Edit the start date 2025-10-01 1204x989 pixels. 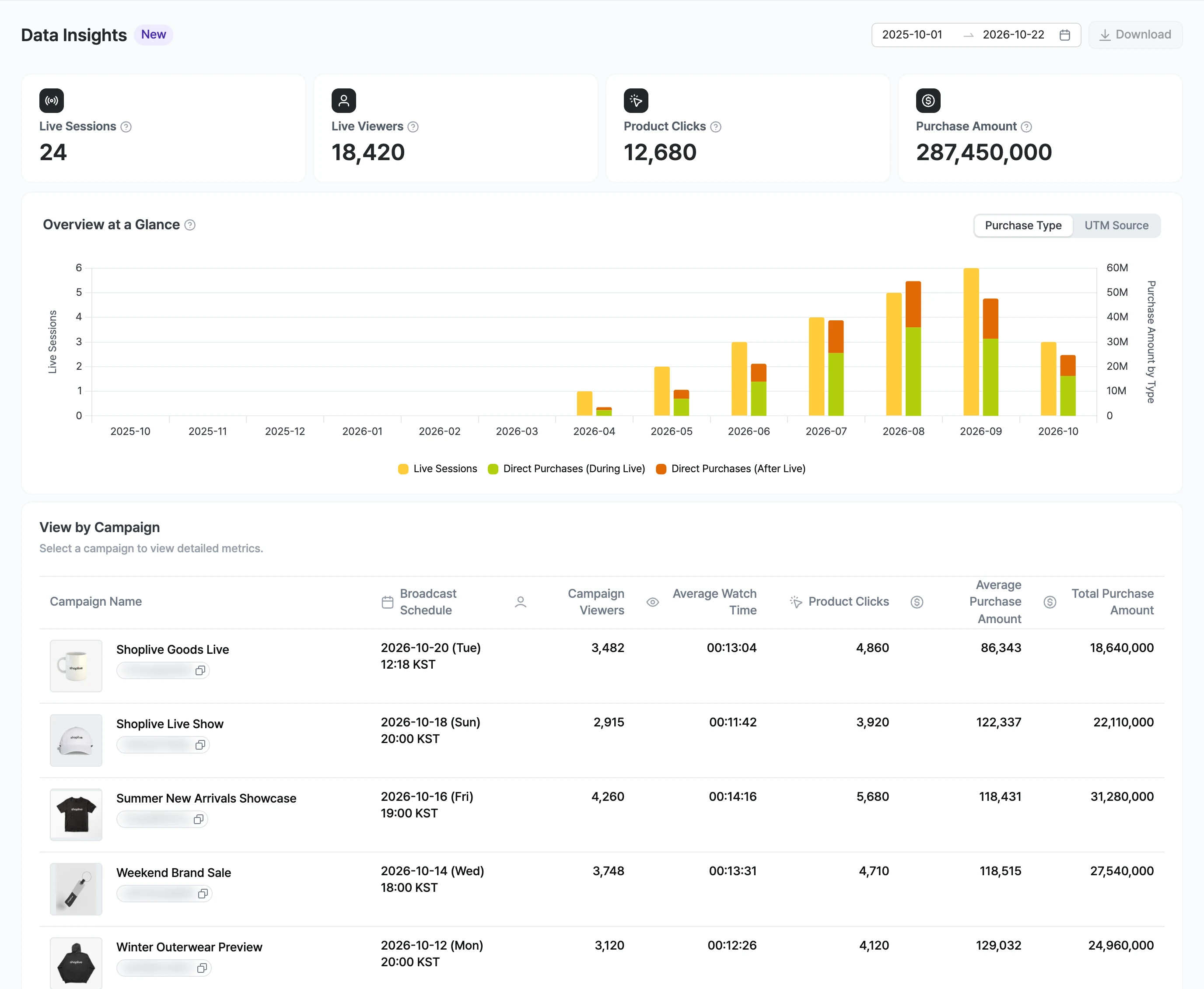coord(912,35)
